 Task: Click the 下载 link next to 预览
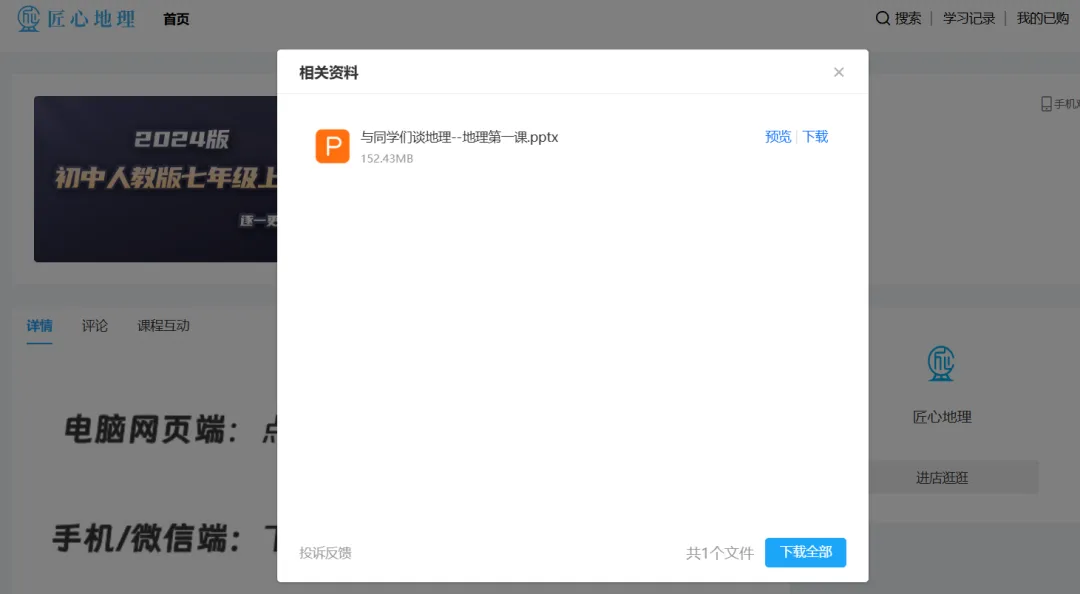pyautogui.click(x=814, y=136)
